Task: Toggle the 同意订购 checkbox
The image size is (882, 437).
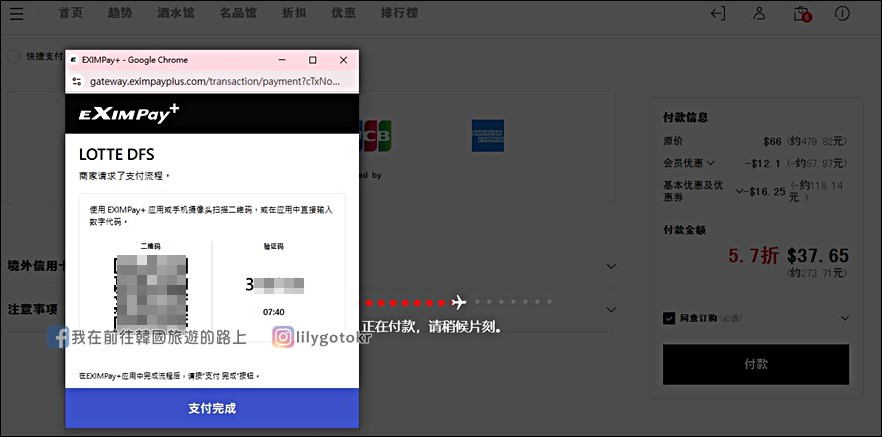Action: (x=669, y=318)
